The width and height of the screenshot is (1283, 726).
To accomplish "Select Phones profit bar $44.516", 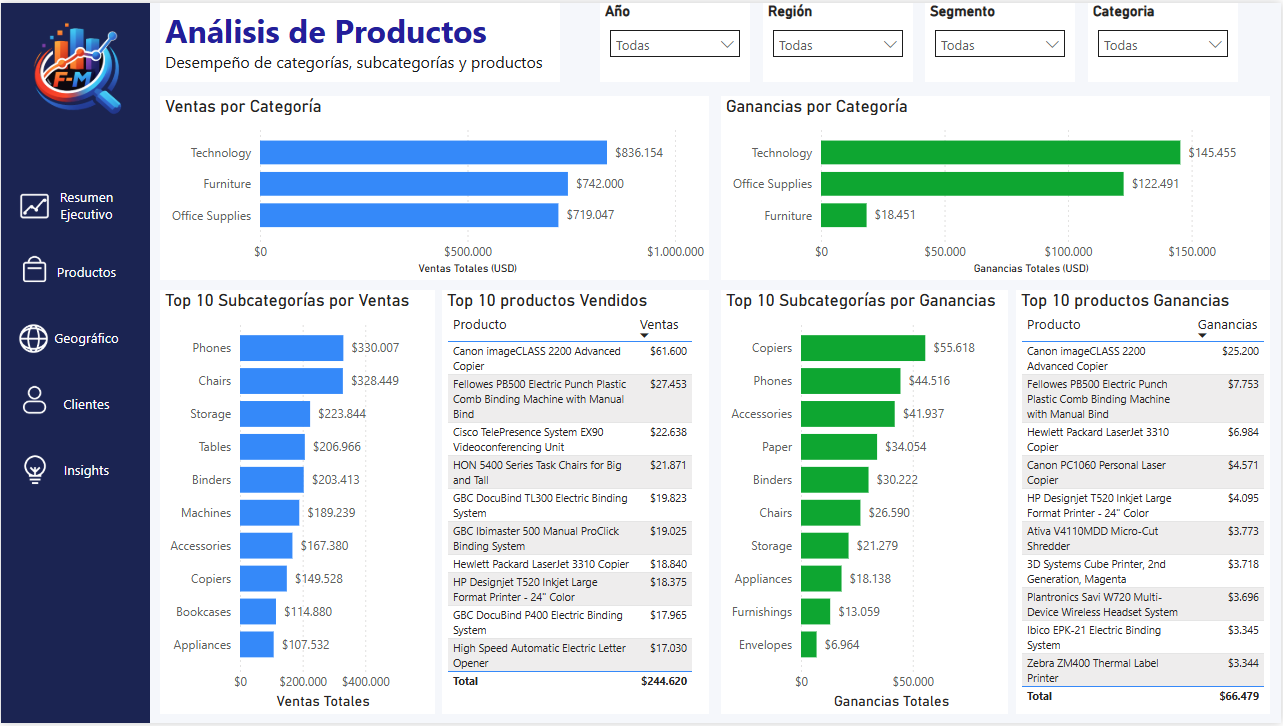I will click(851, 381).
